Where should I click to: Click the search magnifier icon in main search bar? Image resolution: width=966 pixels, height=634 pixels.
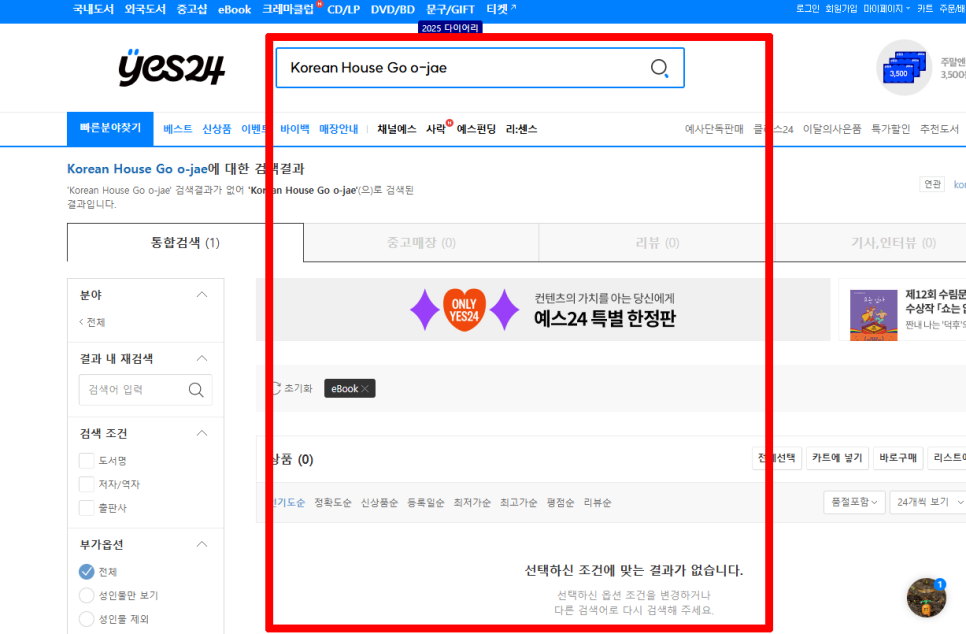click(x=659, y=68)
